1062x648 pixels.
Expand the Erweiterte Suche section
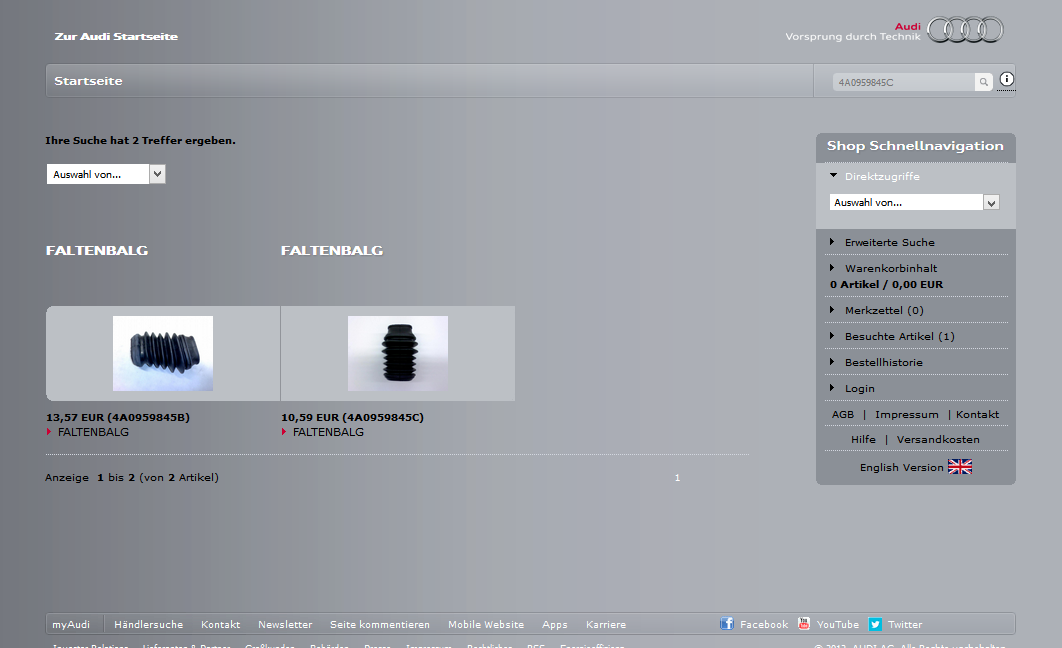coord(889,242)
